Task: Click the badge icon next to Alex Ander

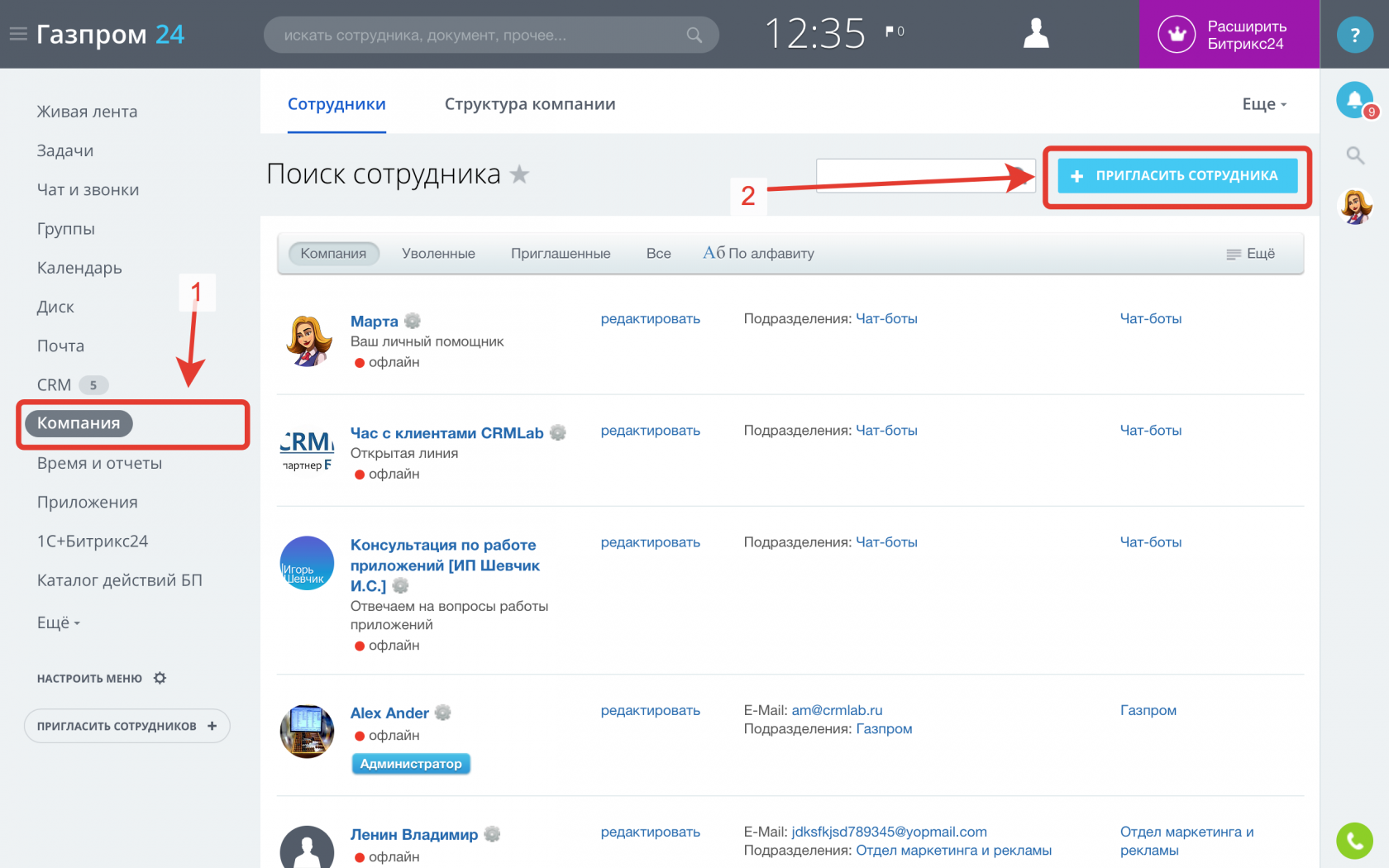Action: tap(443, 713)
